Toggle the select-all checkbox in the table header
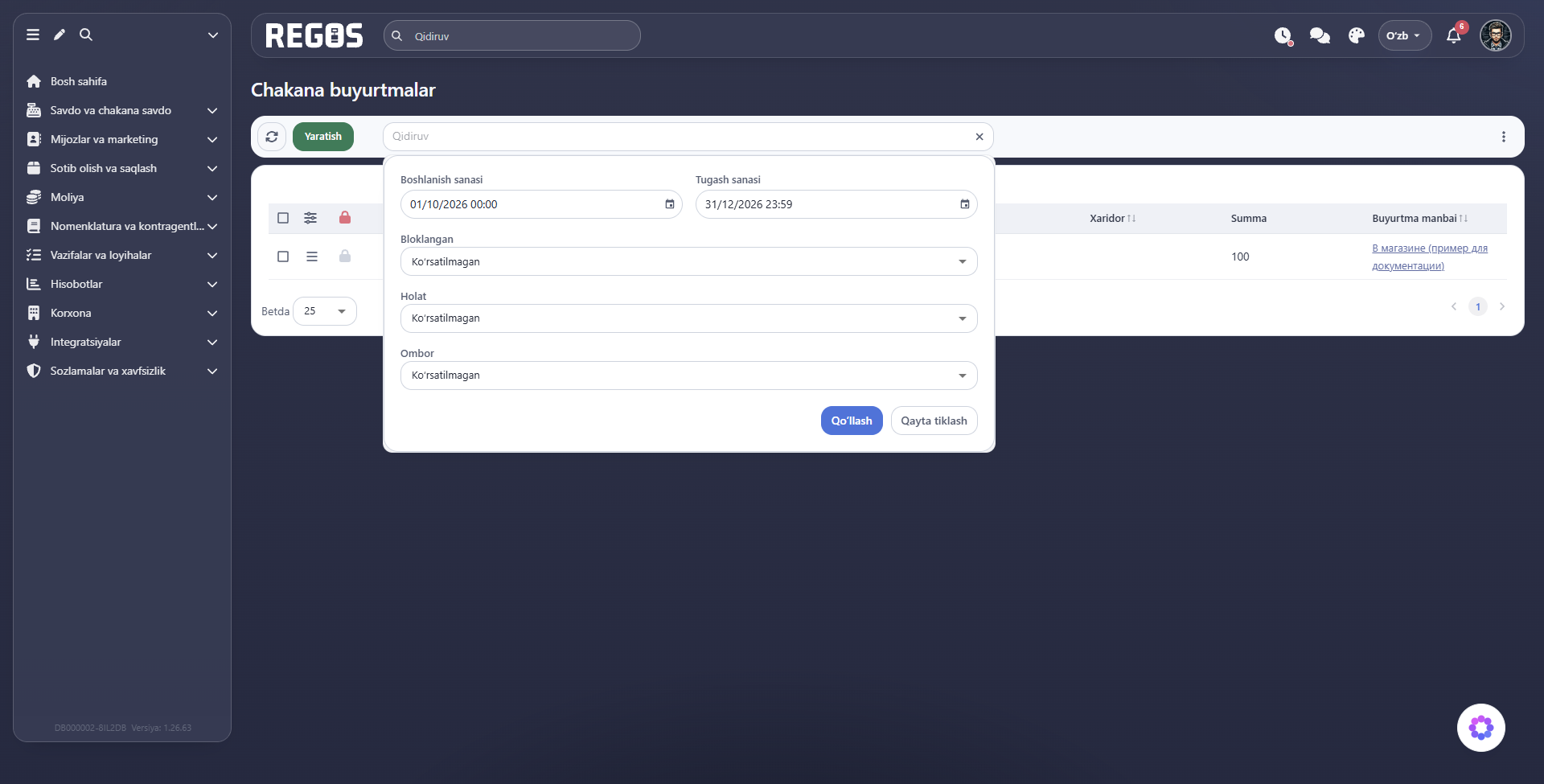 point(283,218)
